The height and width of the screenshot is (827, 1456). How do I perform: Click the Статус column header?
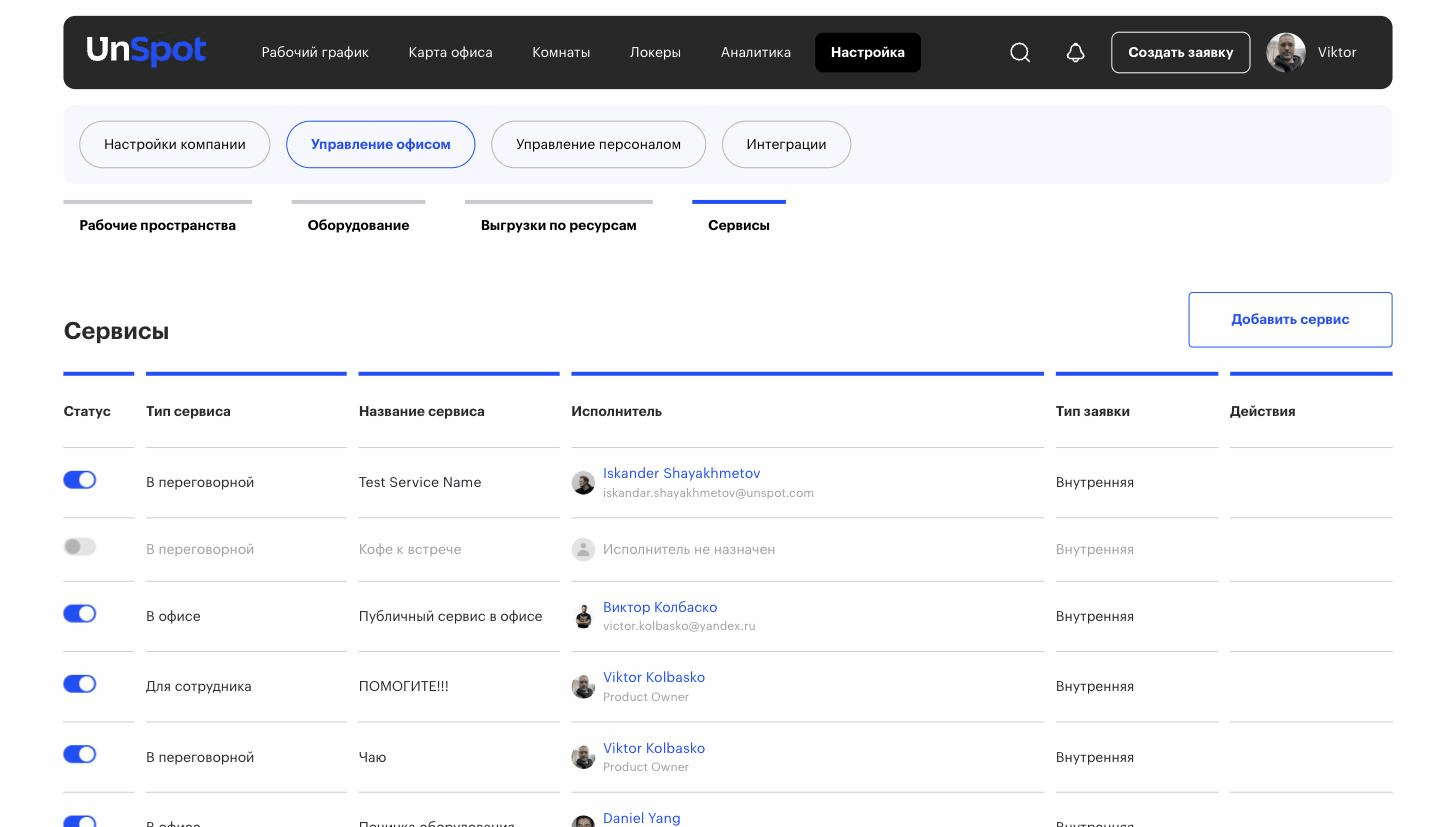87,411
